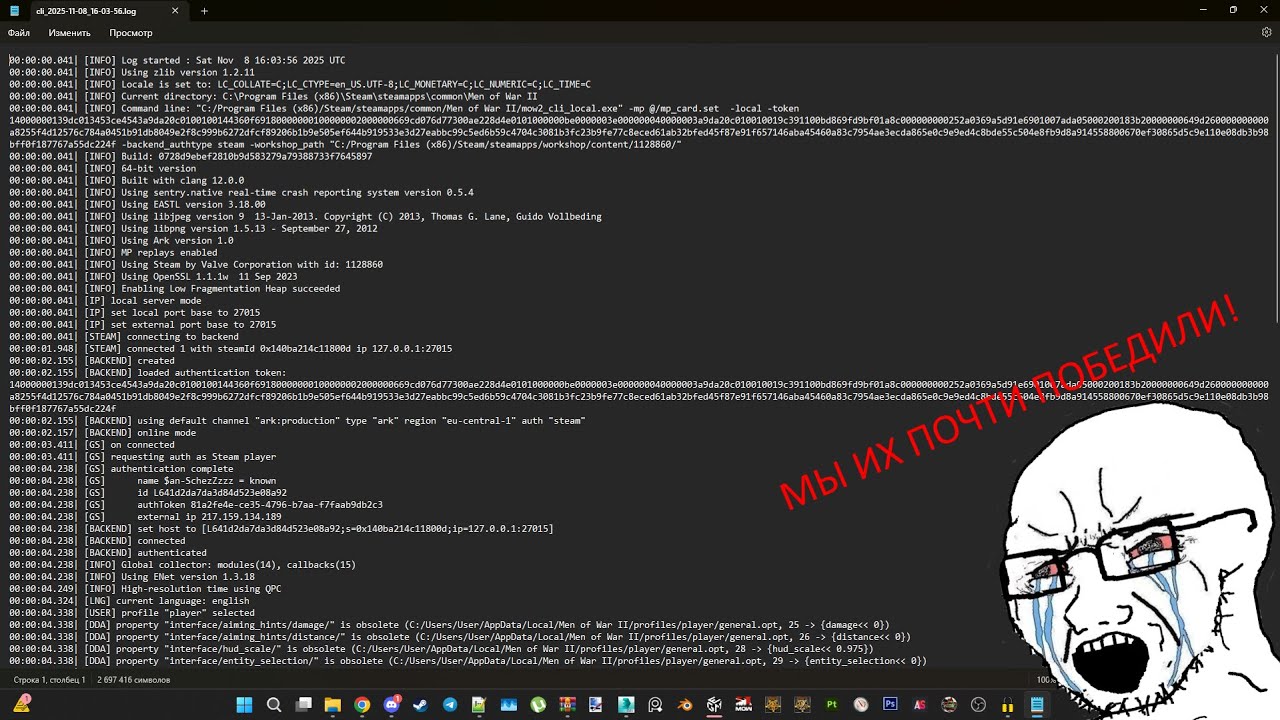The image size is (1280, 720).
Task: Open widgets icon at taskbar left
Action: click(21, 705)
